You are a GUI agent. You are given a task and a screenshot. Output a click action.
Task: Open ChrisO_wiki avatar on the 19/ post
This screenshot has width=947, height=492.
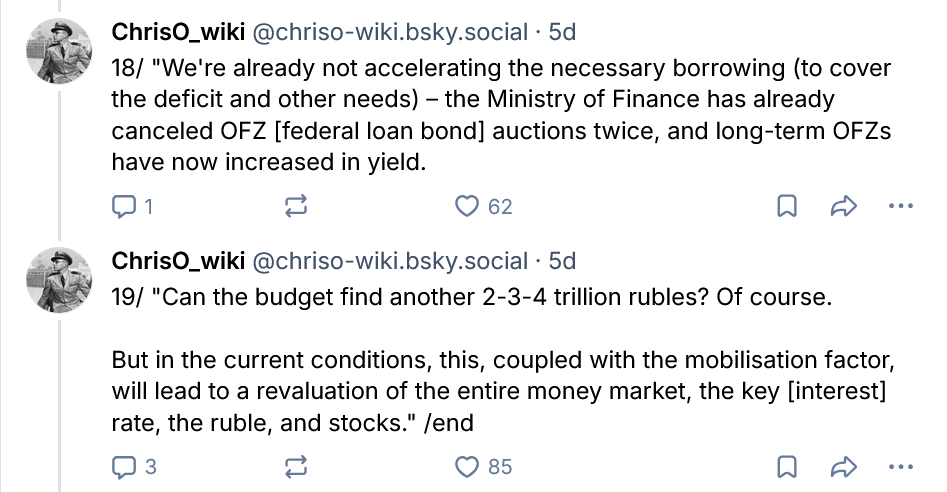(59, 280)
